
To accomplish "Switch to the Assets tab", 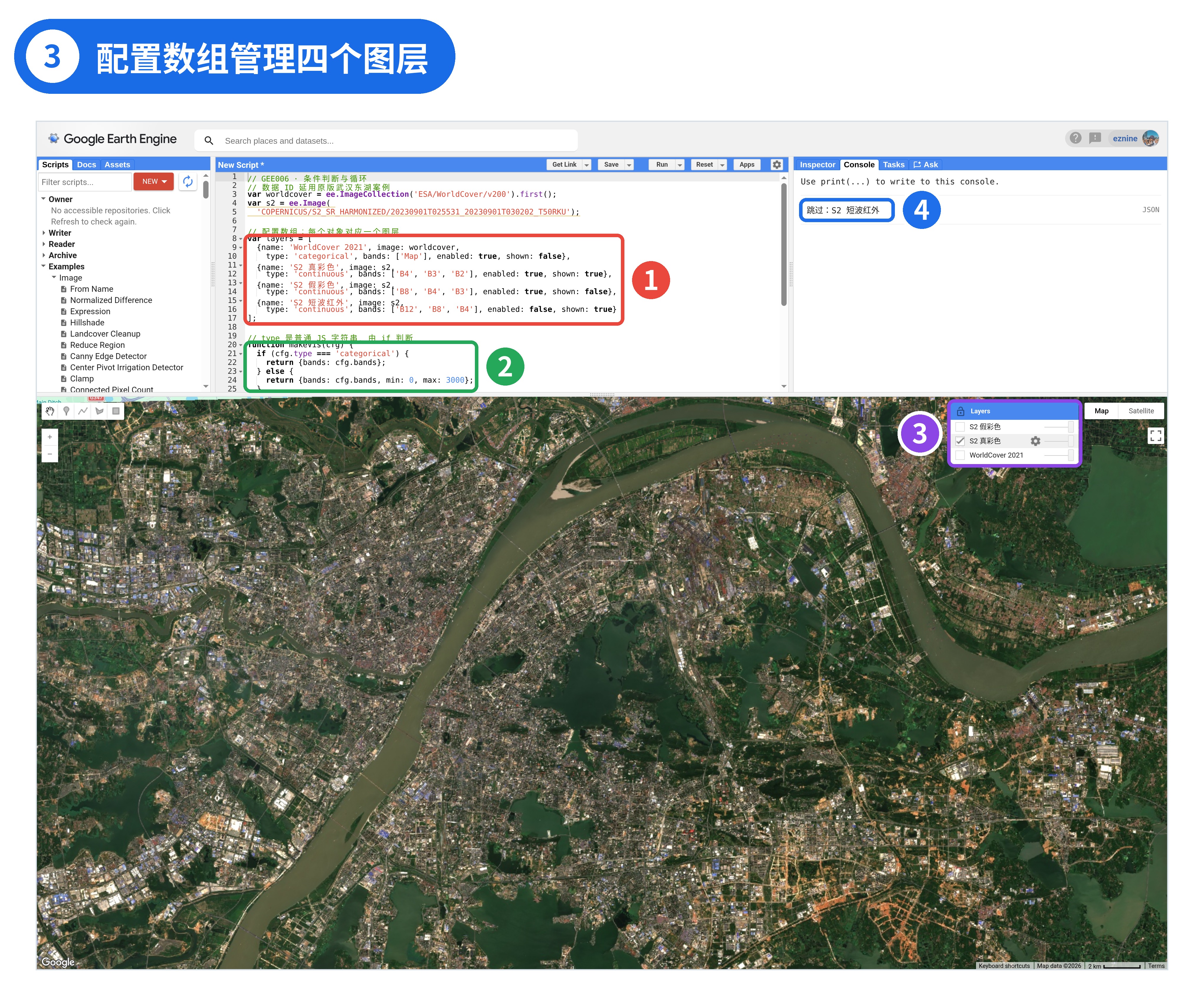I will (117, 165).
